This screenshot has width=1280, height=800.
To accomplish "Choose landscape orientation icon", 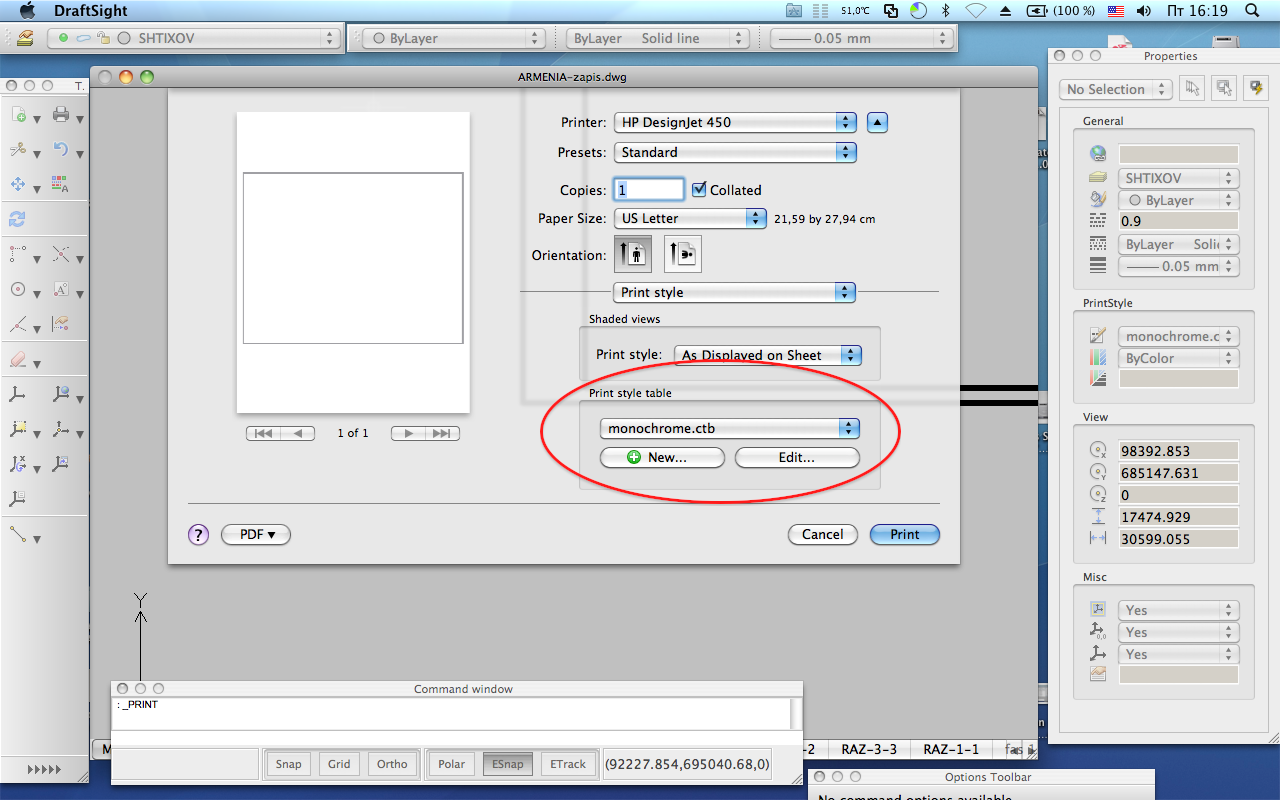I will [682, 254].
